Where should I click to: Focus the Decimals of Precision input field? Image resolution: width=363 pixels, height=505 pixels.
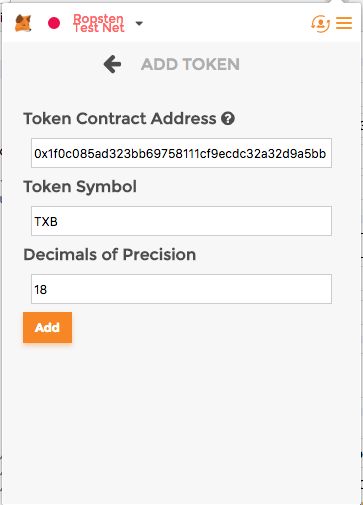pos(181,289)
